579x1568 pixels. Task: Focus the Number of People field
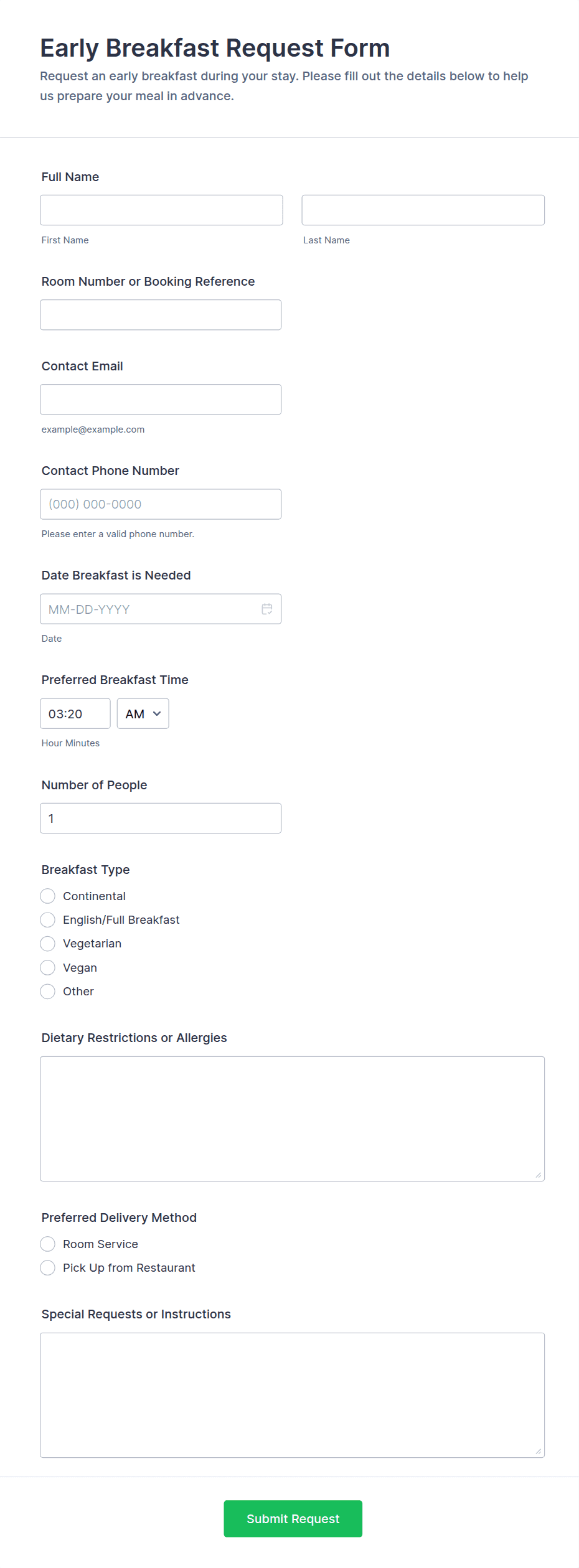pyautogui.click(x=161, y=818)
